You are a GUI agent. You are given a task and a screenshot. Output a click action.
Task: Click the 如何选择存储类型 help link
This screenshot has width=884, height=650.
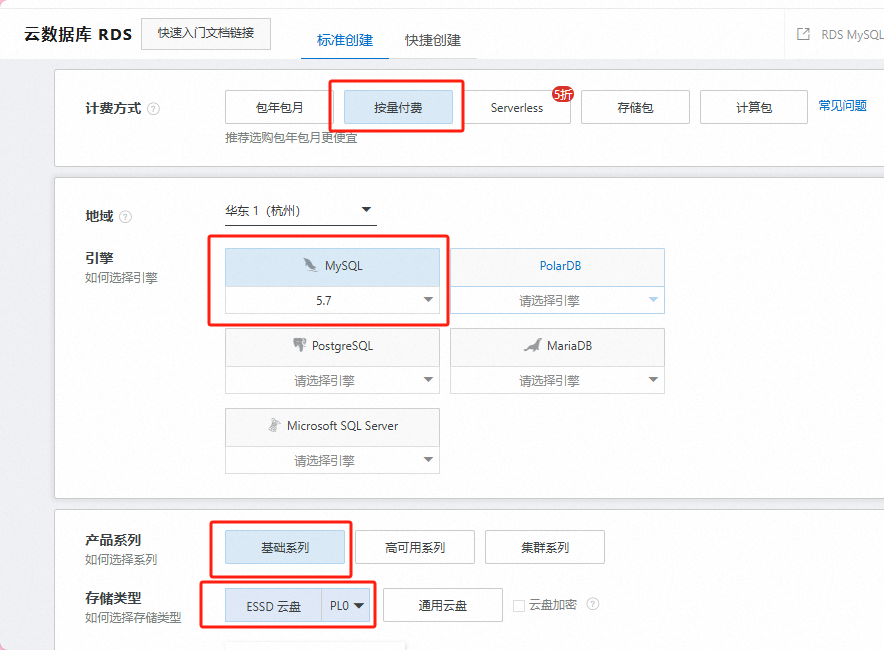(133, 617)
